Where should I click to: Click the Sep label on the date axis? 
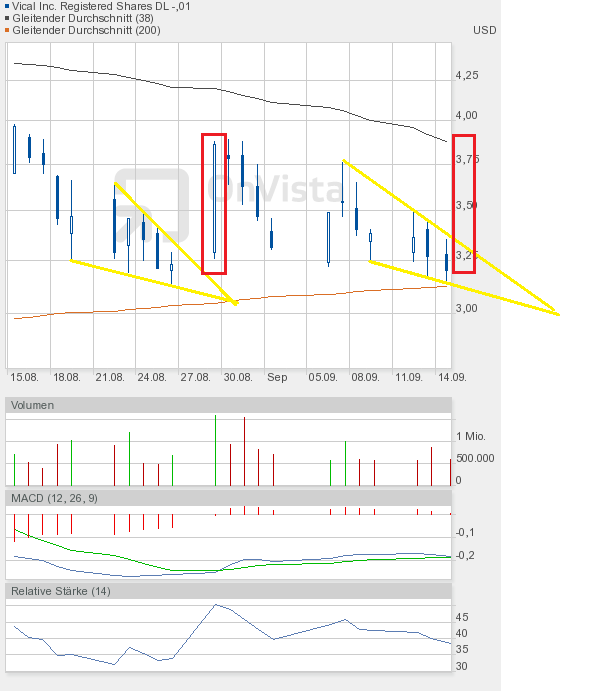coord(277,378)
